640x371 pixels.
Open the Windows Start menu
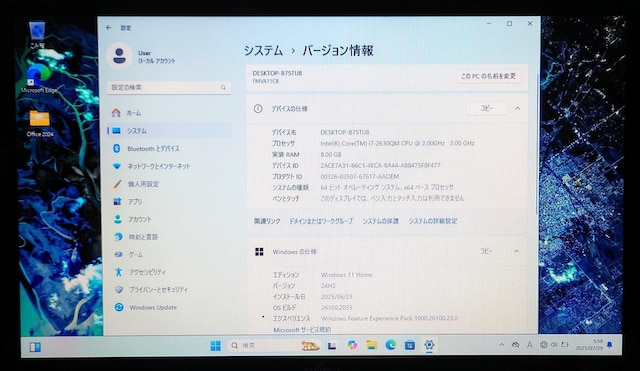click(x=216, y=346)
